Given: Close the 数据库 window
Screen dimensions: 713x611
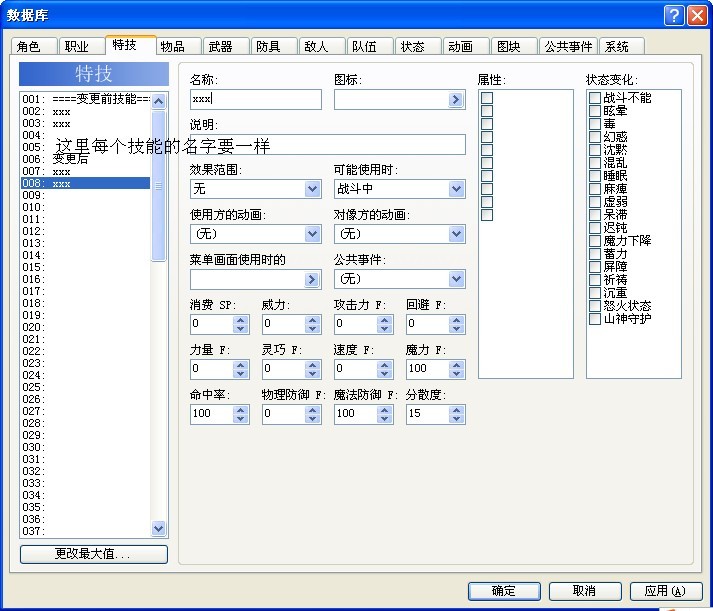Looking at the screenshot, I should (697, 16).
